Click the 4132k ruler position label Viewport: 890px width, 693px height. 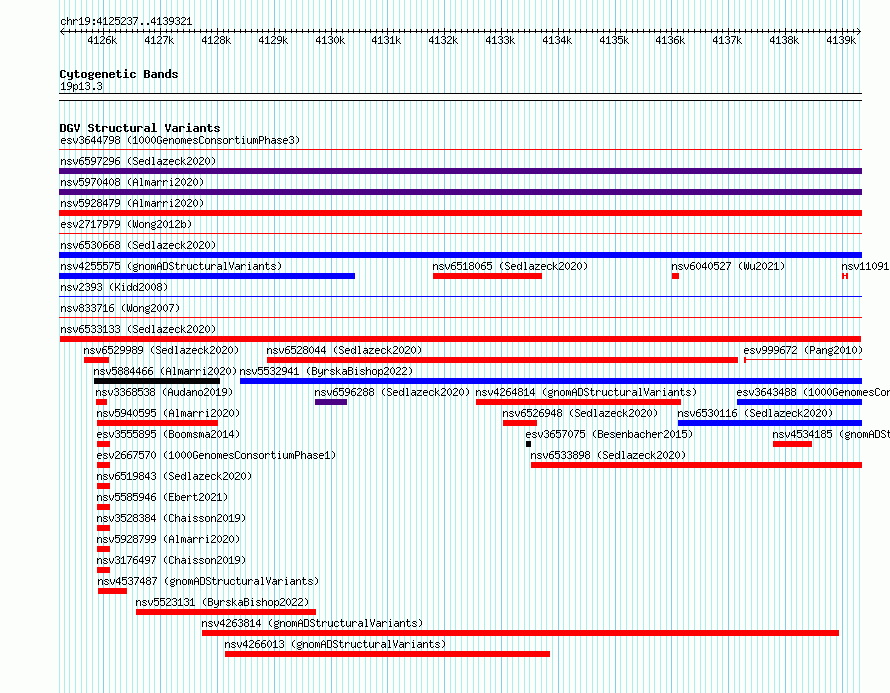point(443,40)
